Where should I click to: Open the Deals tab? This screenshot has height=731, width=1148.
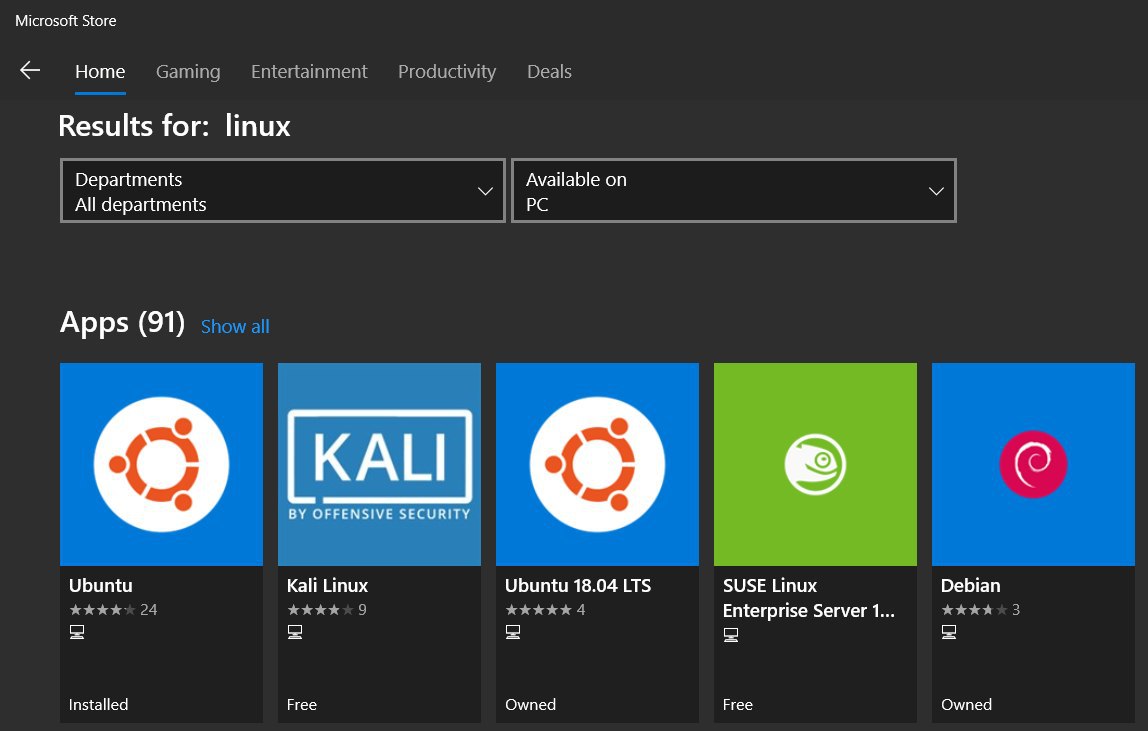[549, 72]
